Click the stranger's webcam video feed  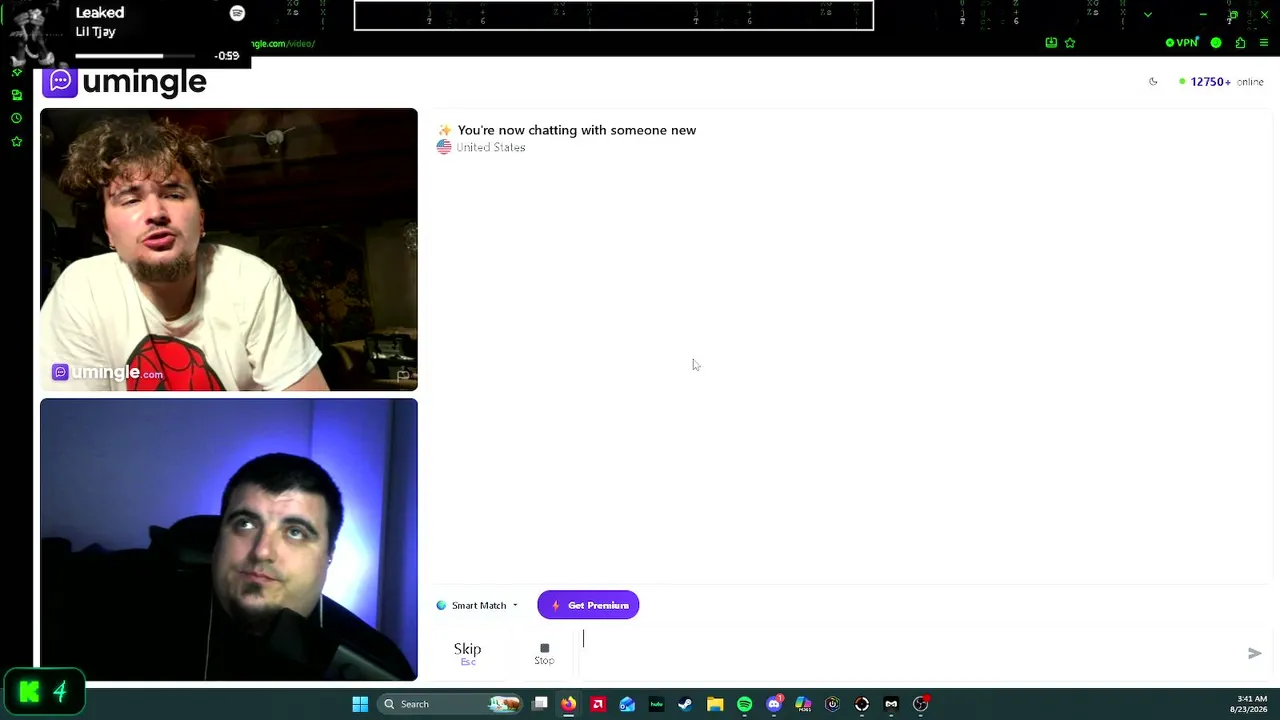229,249
